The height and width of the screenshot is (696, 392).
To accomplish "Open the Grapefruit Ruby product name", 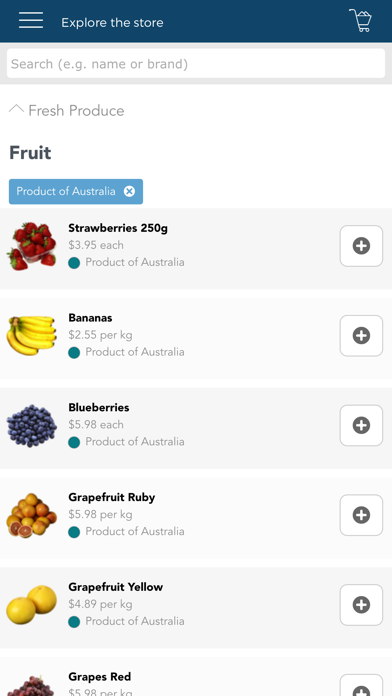I will coord(111,497).
